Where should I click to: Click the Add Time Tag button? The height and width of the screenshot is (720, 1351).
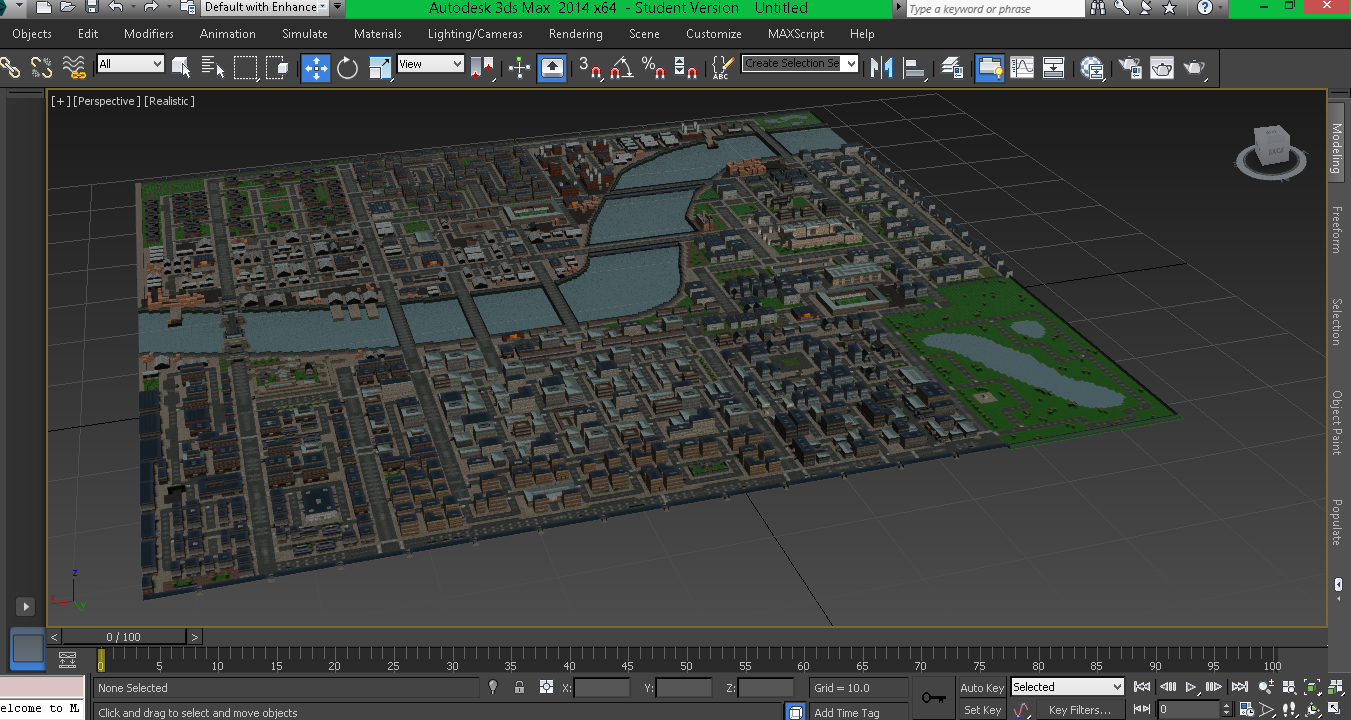pos(847,712)
